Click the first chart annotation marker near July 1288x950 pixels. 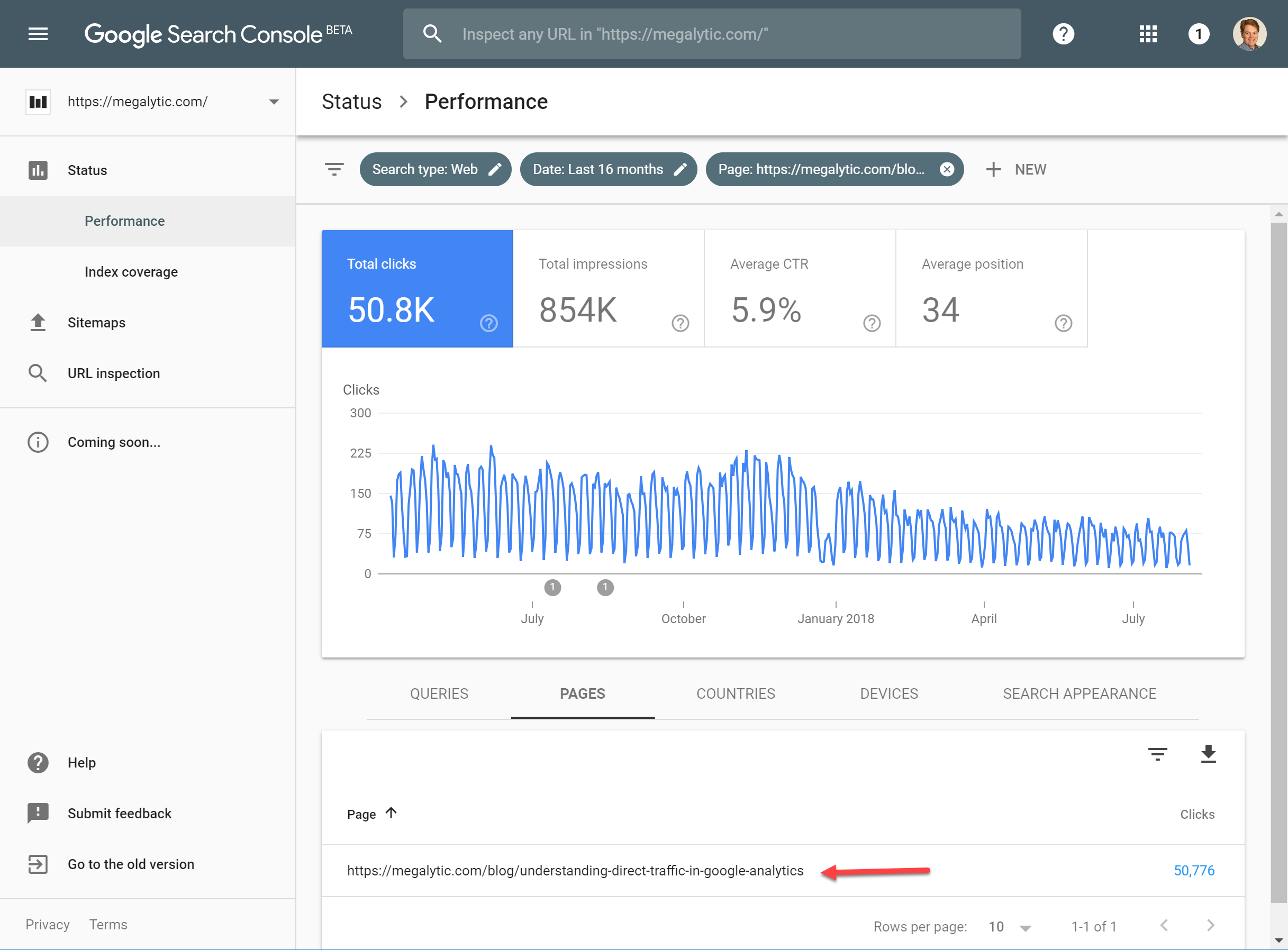pyautogui.click(x=552, y=587)
